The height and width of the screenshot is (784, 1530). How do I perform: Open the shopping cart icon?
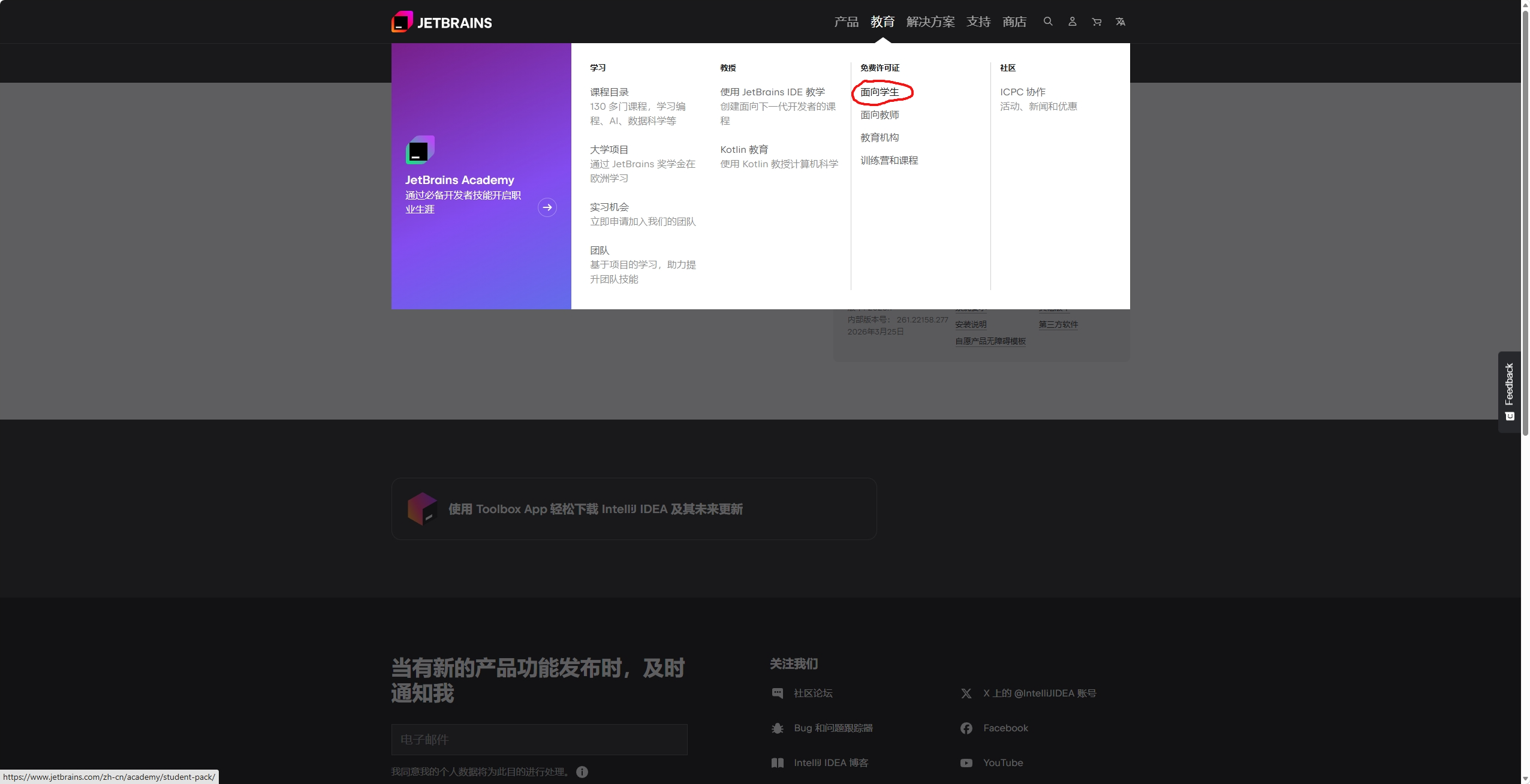click(1097, 22)
